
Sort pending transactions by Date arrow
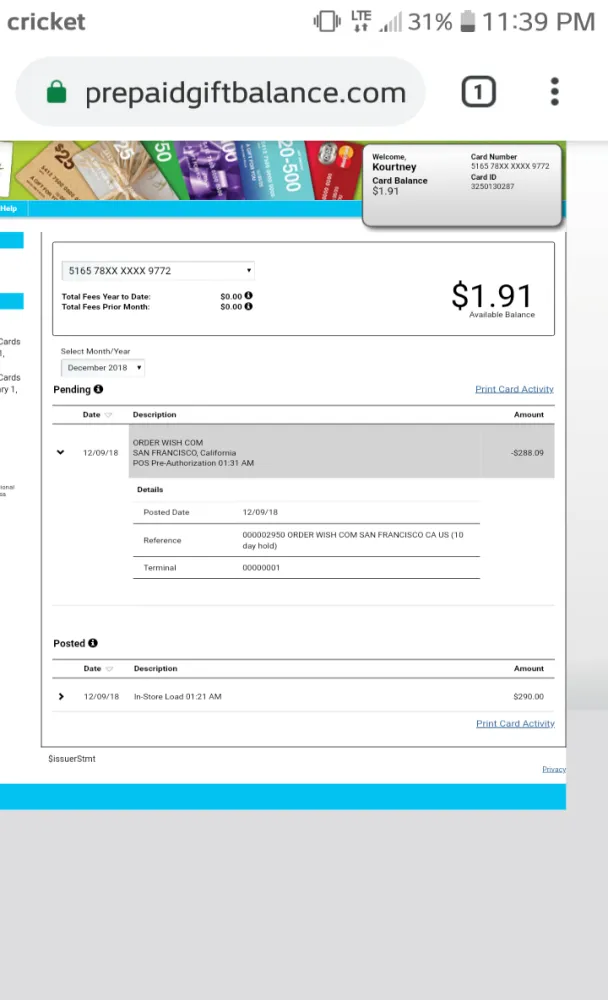(x=108, y=415)
